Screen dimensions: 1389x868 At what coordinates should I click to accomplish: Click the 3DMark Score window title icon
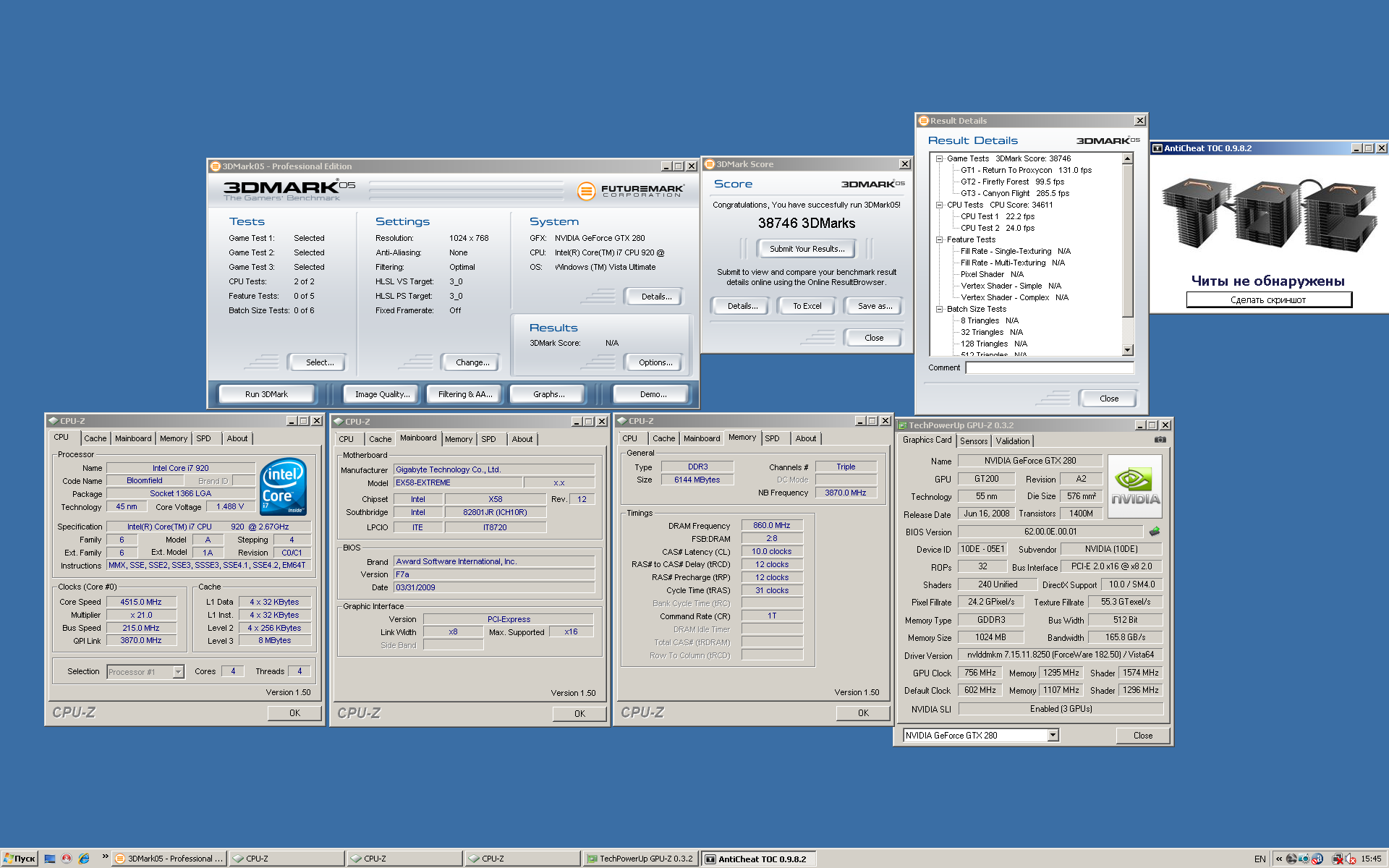(x=709, y=164)
